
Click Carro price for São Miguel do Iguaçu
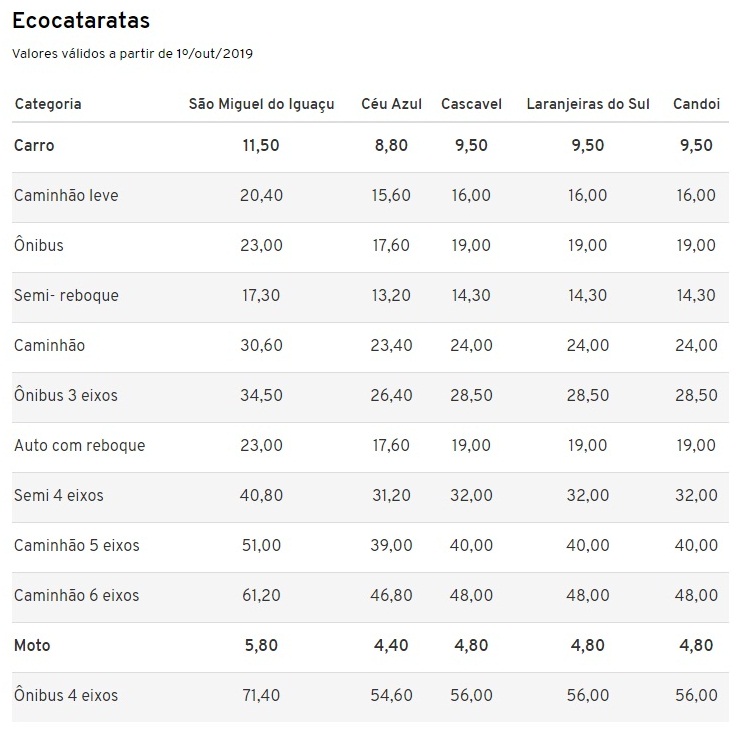pyautogui.click(x=261, y=145)
